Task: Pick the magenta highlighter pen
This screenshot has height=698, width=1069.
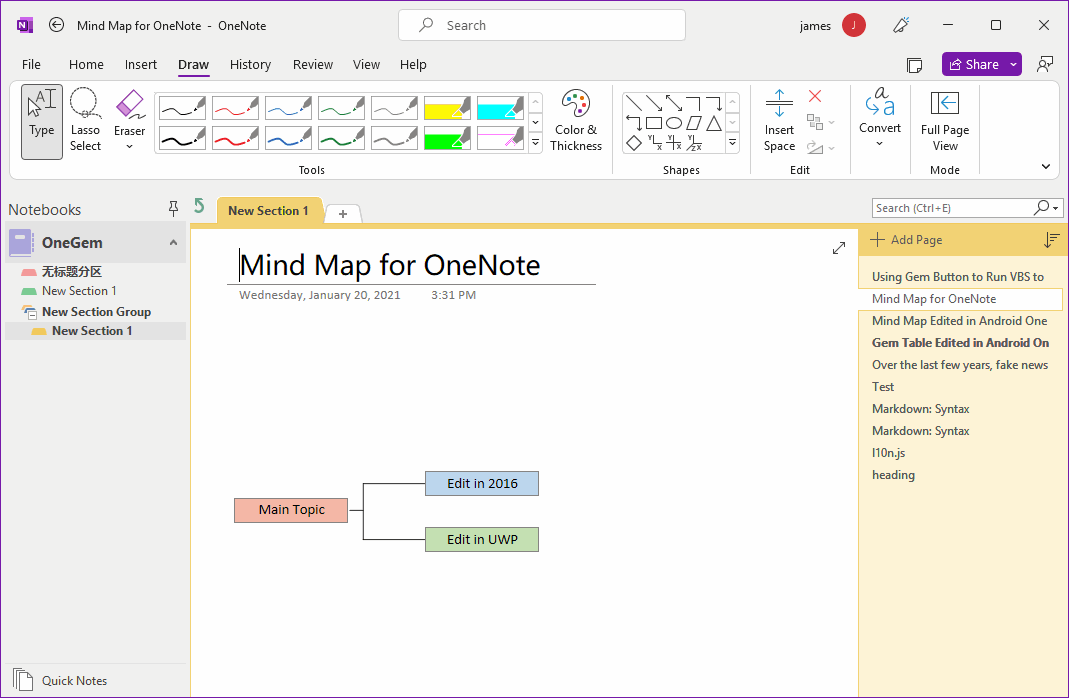Action: point(500,138)
